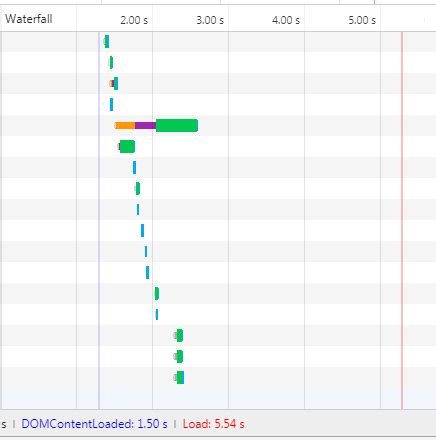Select the long orange-purple-green request bar
This screenshot has width=436, height=440.
(156, 126)
